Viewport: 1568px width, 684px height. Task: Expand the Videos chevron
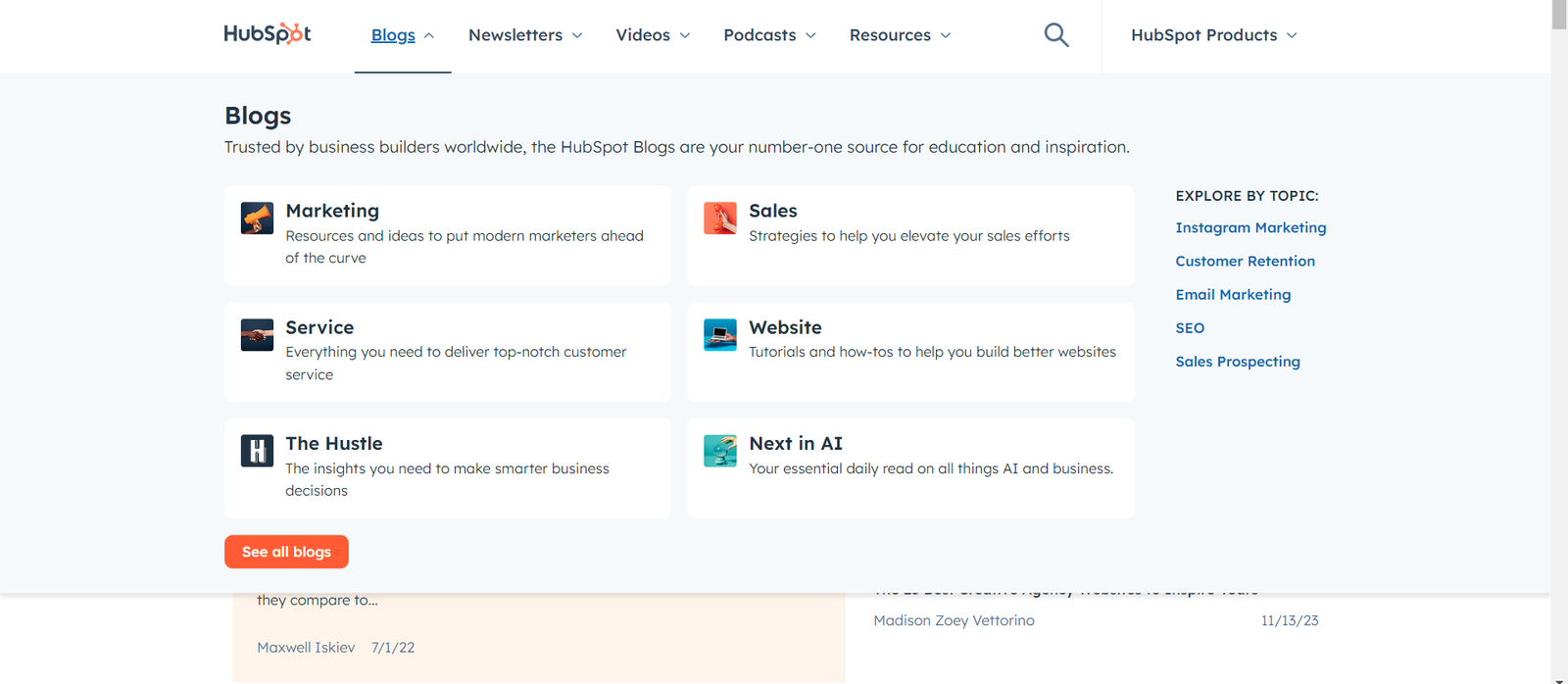[685, 35]
